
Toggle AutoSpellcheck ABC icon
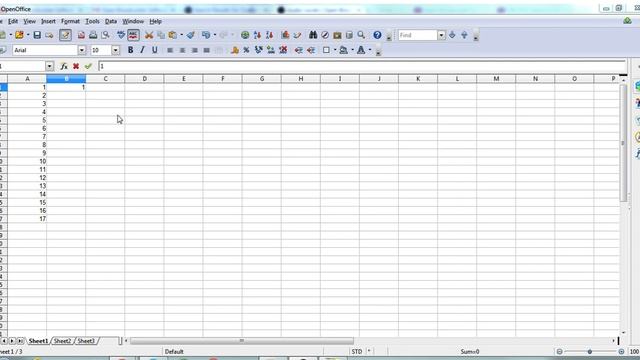(x=133, y=35)
